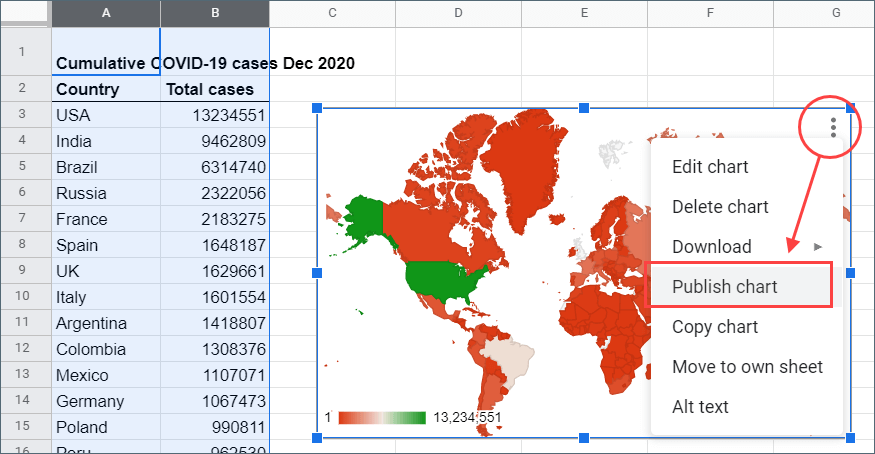Click the chart's color gradient legend

(382, 417)
